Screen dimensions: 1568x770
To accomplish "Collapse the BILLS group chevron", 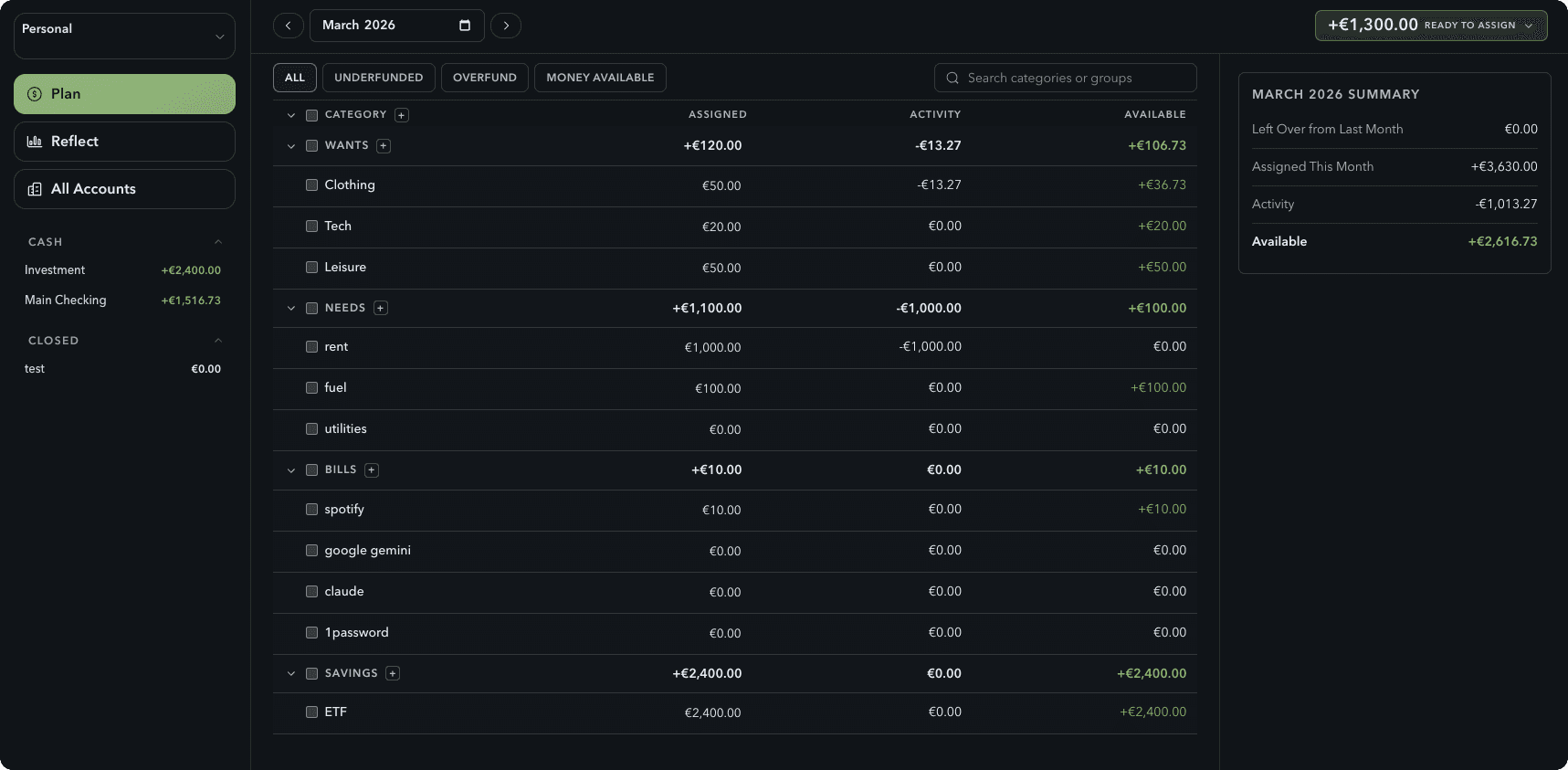I will pos(291,470).
